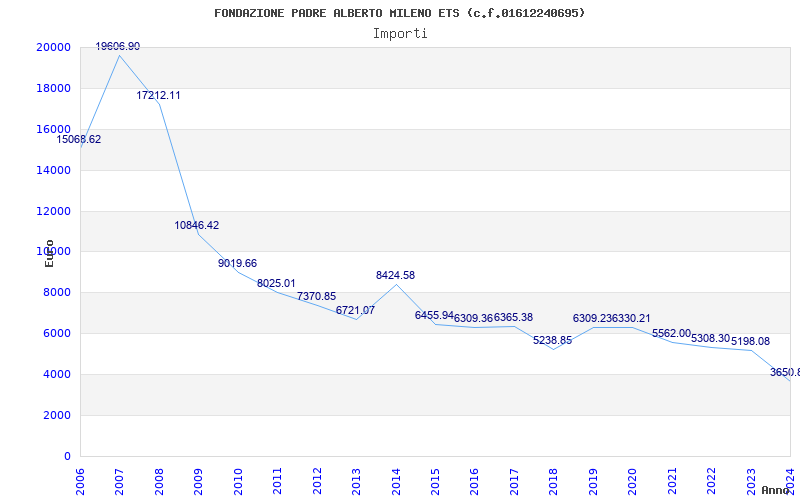Select the 2021 x-axis year label
800x500 pixels.
click(672, 481)
